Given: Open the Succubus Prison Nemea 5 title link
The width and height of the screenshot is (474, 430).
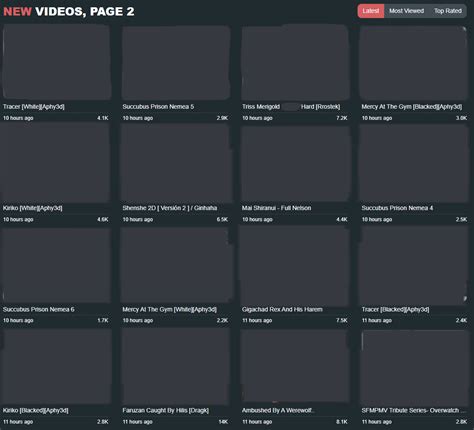Looking at the screenshot, I should (158, 107).
